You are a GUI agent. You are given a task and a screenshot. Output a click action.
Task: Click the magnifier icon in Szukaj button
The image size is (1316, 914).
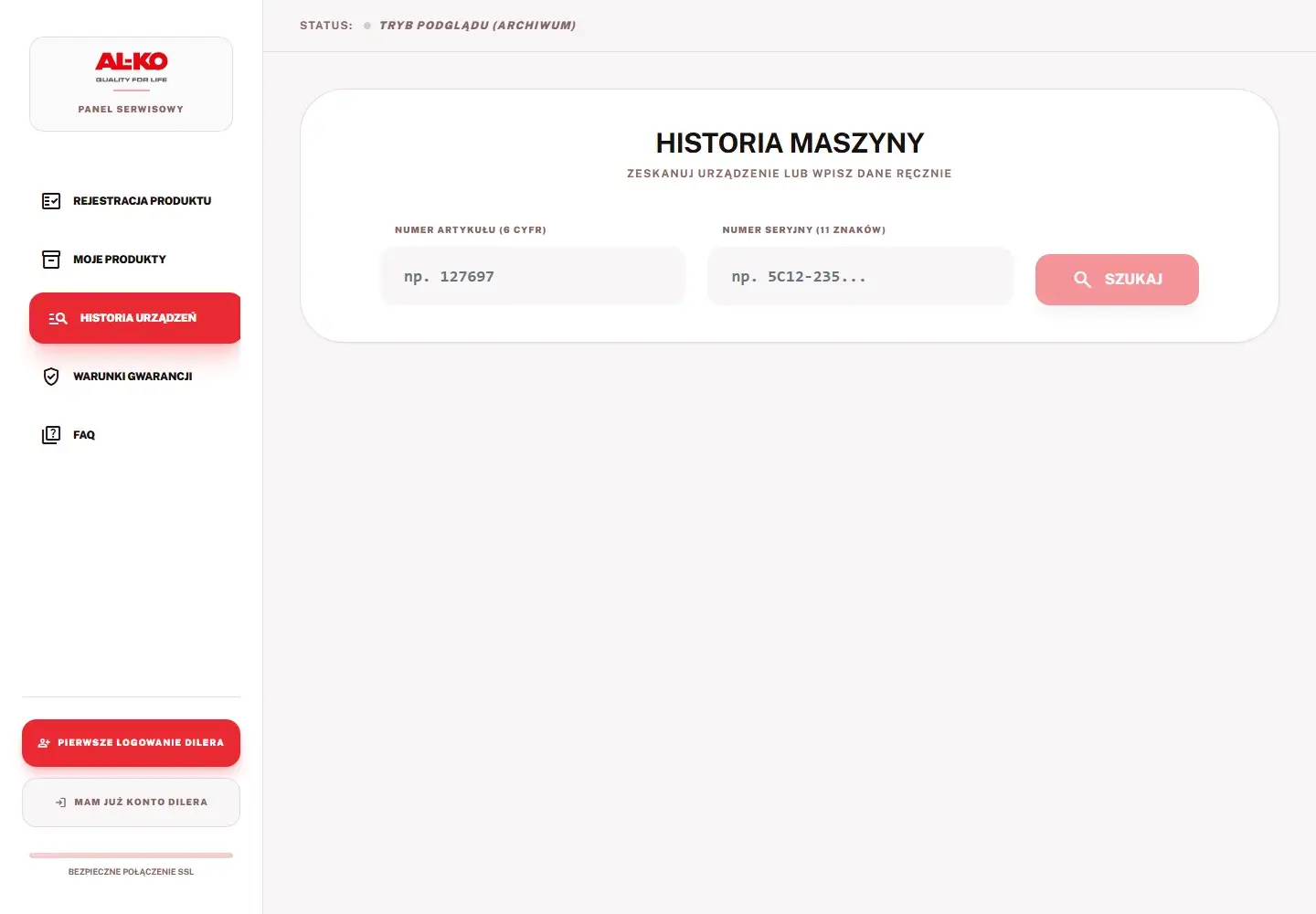[x=1082, y=280]
